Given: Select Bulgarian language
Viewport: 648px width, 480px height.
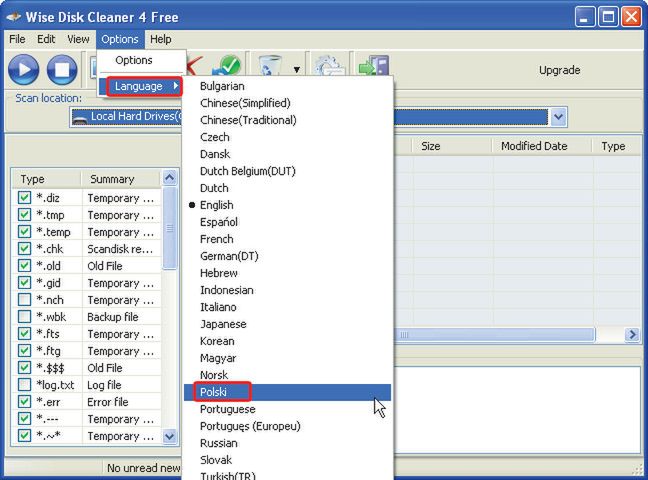Looking at the screenshot, I should [287, 86].
